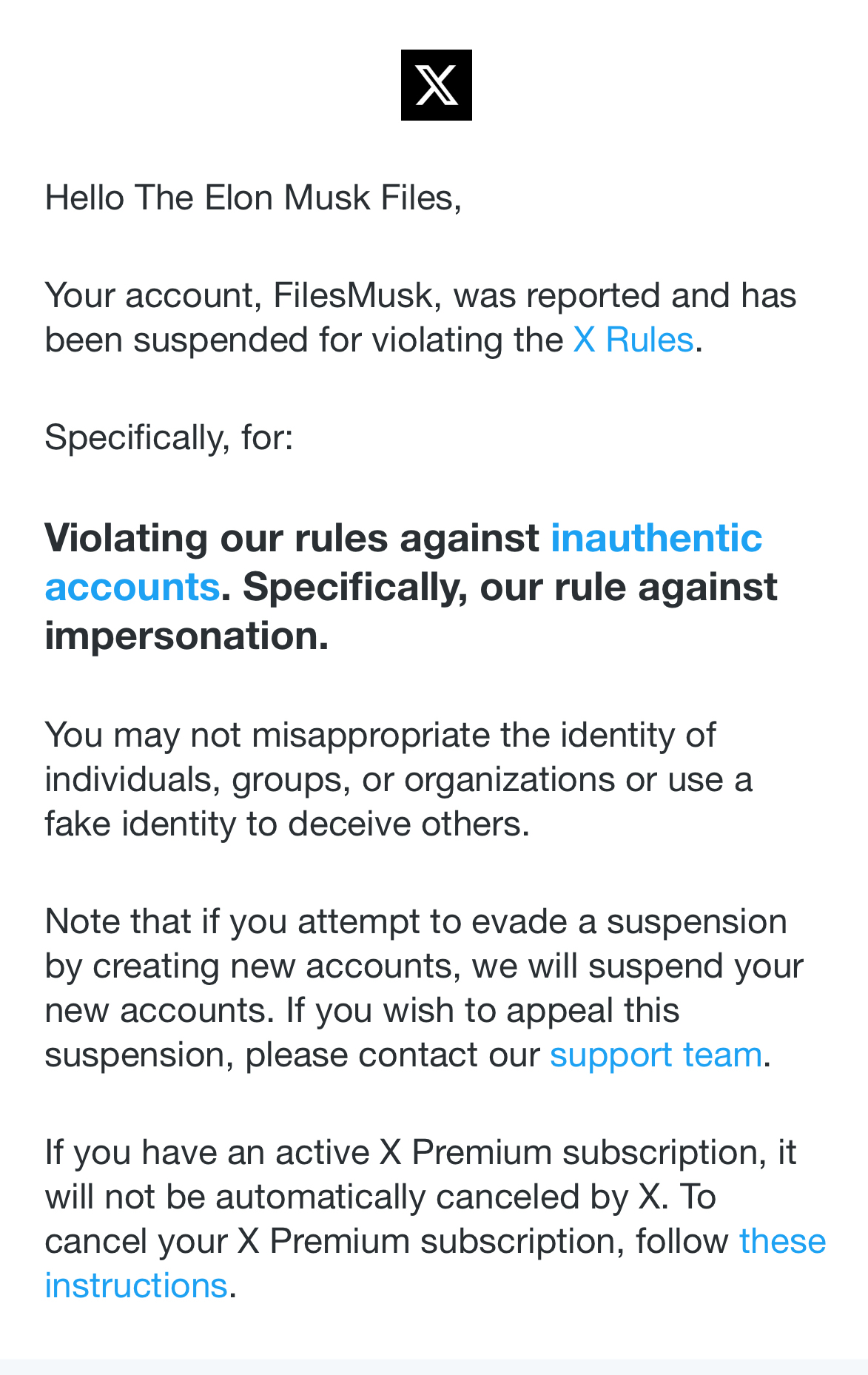Open the inauthentic accounts link
The width and height of the screenshot is (868, 1375).
[656, 538]
